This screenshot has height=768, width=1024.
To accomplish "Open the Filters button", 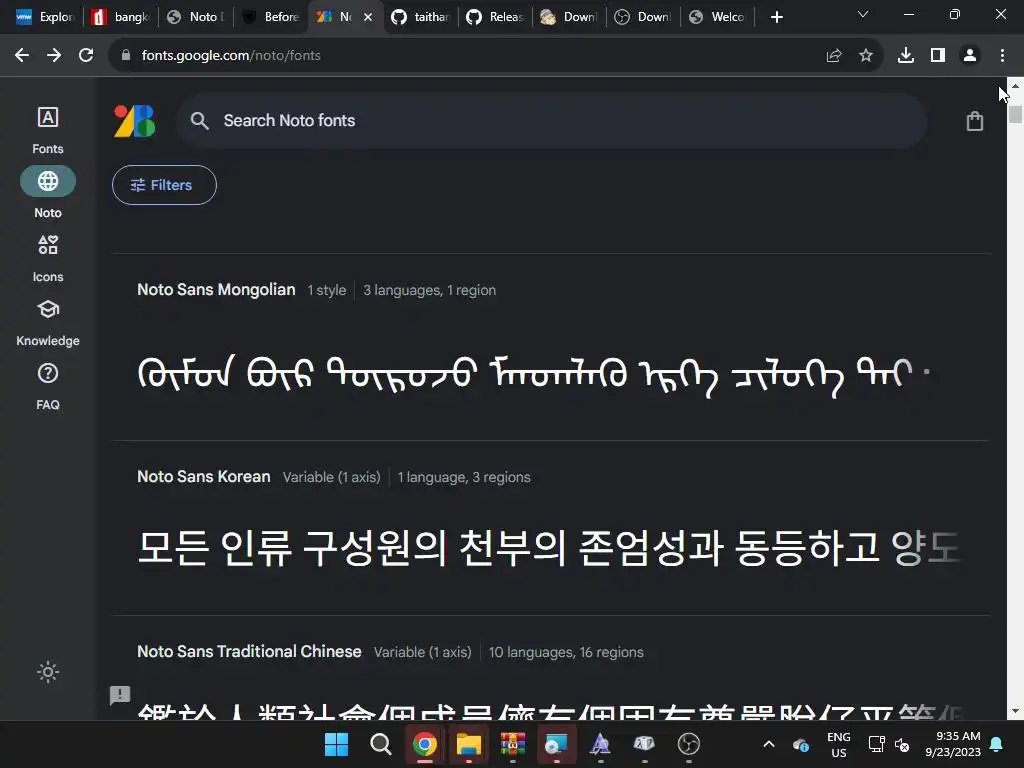I will 164,185.
